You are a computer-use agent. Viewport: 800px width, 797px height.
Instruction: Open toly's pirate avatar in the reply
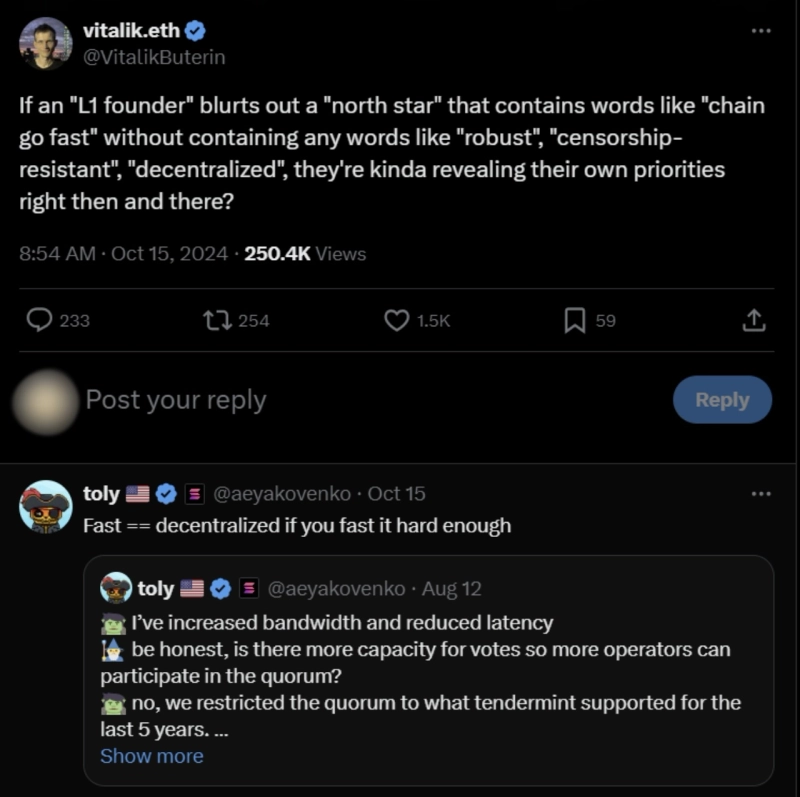tap(45, 507)
